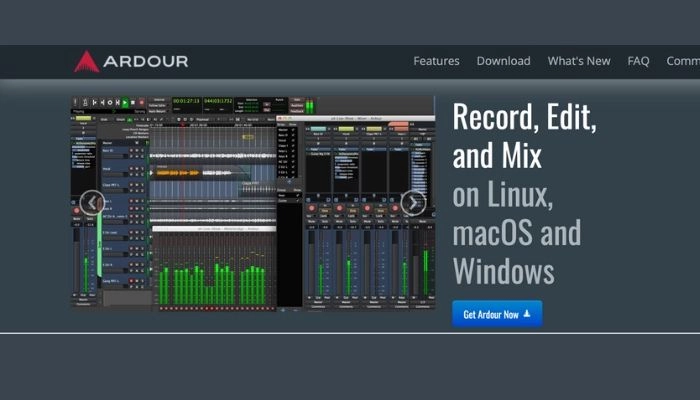Open the FAQ page
Image resolution: width=700 pixels, height=400 pixels.
638,61
